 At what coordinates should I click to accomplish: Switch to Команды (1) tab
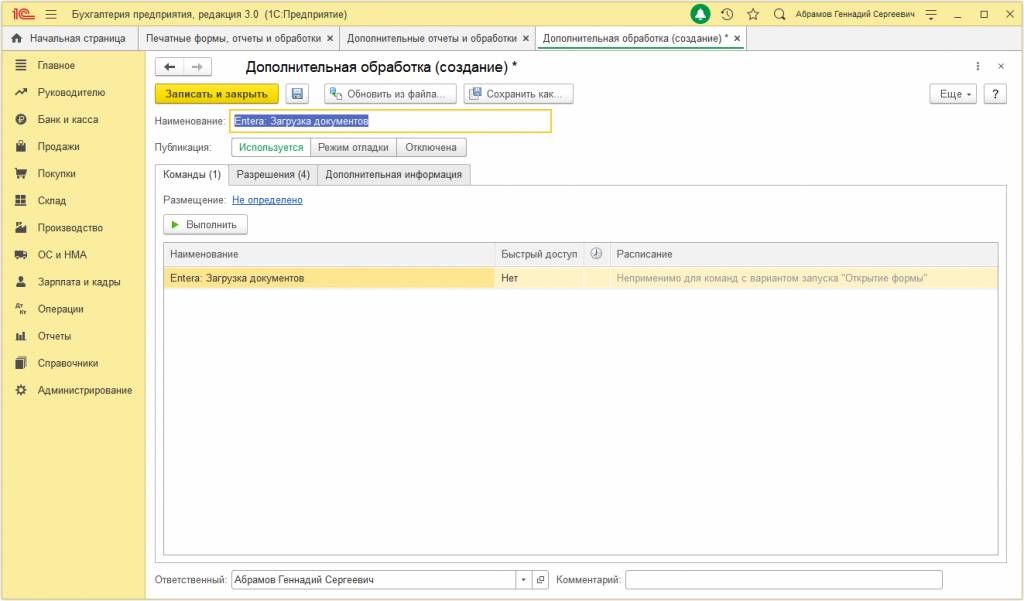pyautogui.click(x=192, y=174)
